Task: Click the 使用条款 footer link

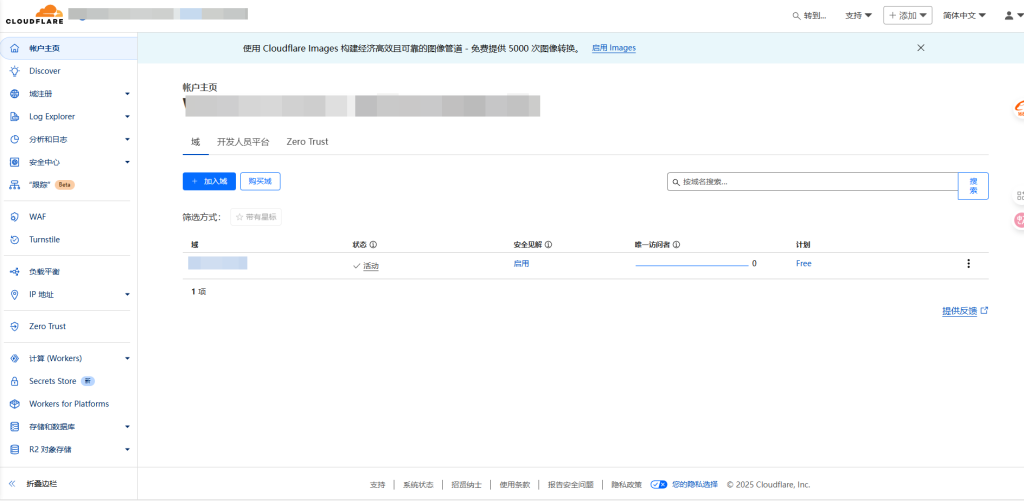Action: click(515, 485)
